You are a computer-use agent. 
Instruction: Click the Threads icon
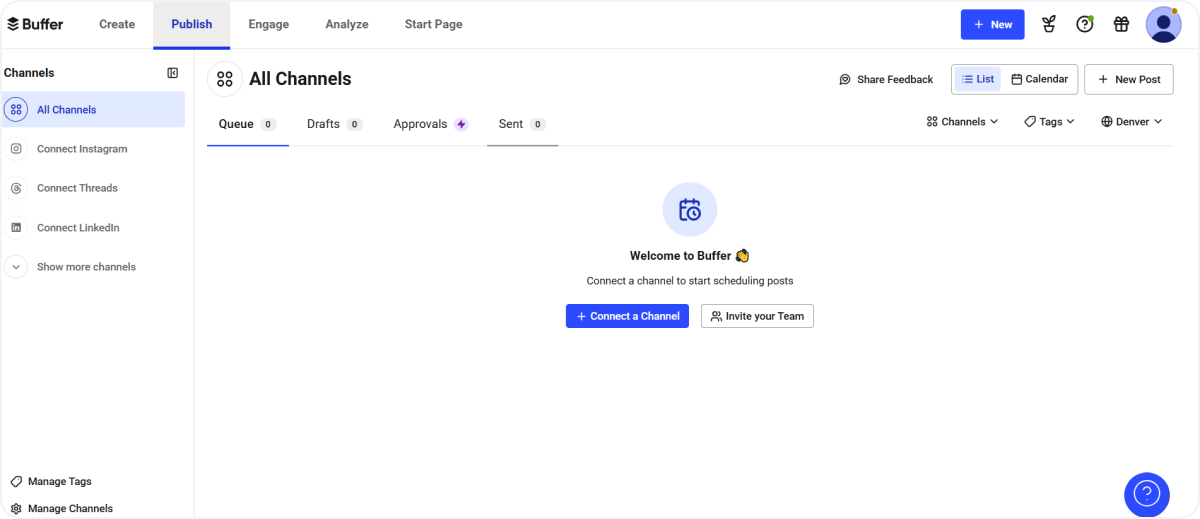pos(16,188)
